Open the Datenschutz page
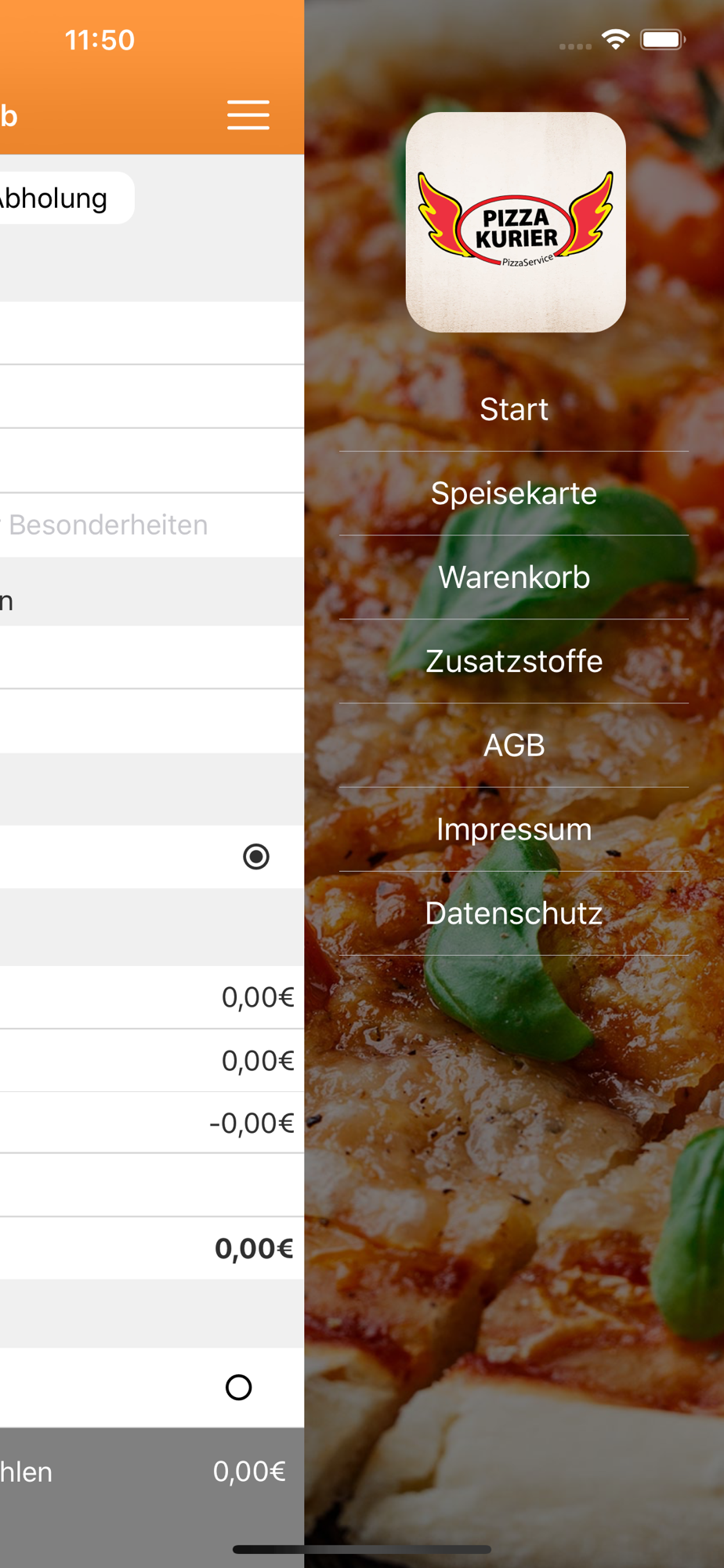This screenshot has height=1568, width=724. pos(514,913)
